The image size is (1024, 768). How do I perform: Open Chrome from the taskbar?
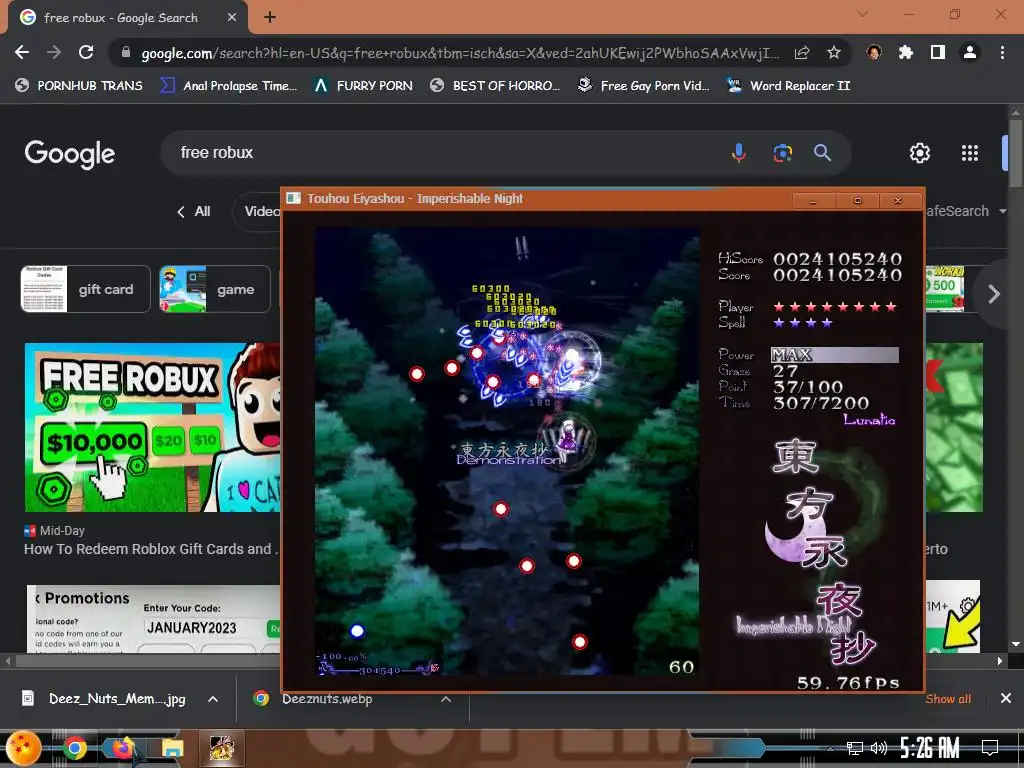[x=74, y=748]
